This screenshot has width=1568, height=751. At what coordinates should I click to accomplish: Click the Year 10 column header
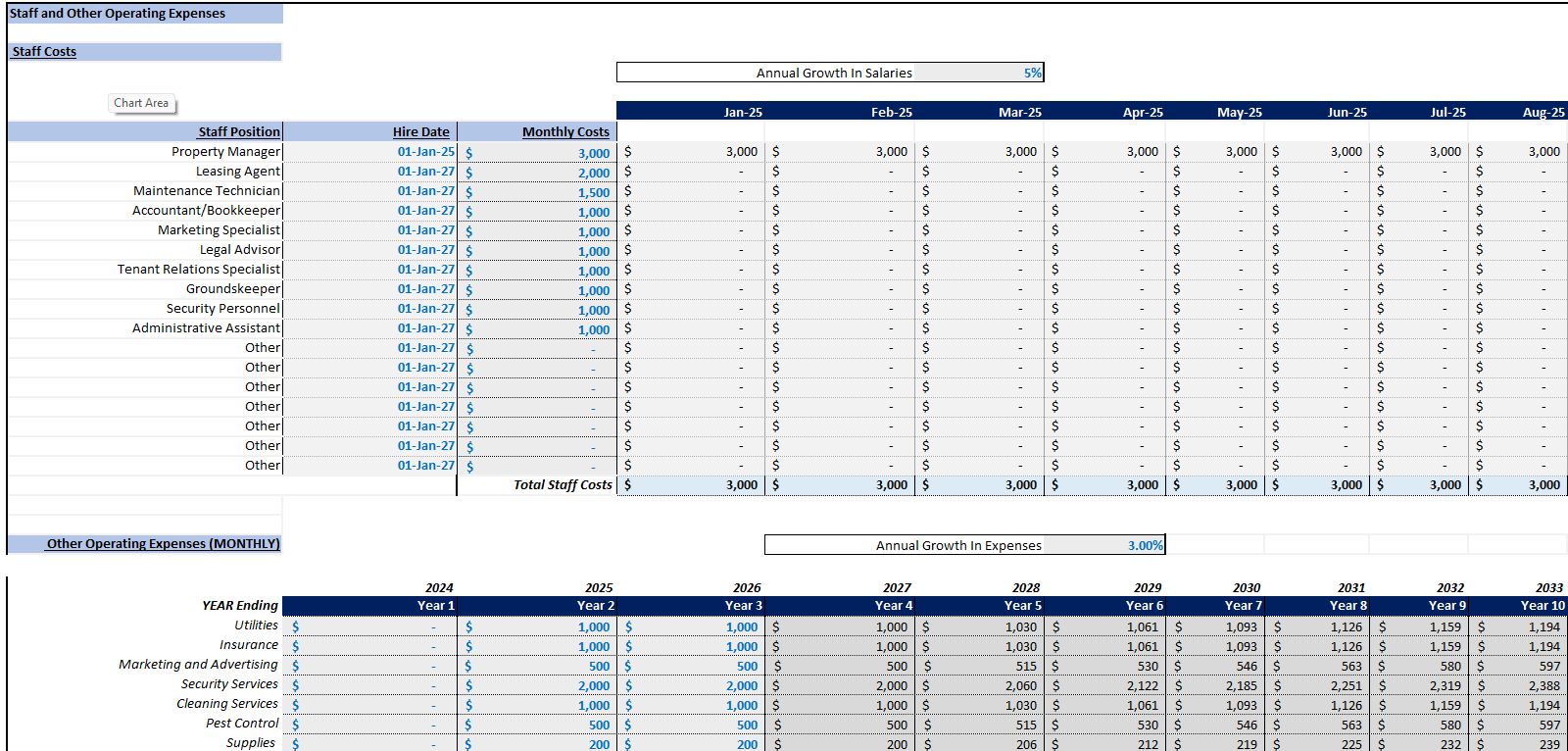click(x=1543, y=606)
